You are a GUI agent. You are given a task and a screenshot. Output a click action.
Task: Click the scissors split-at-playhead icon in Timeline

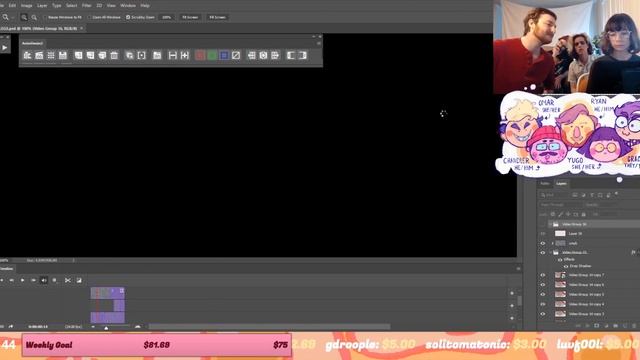point(68,280)
